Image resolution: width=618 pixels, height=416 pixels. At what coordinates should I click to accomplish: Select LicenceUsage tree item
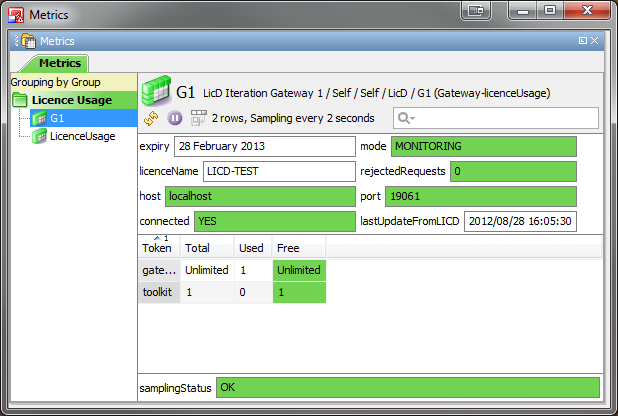point(81,136)
